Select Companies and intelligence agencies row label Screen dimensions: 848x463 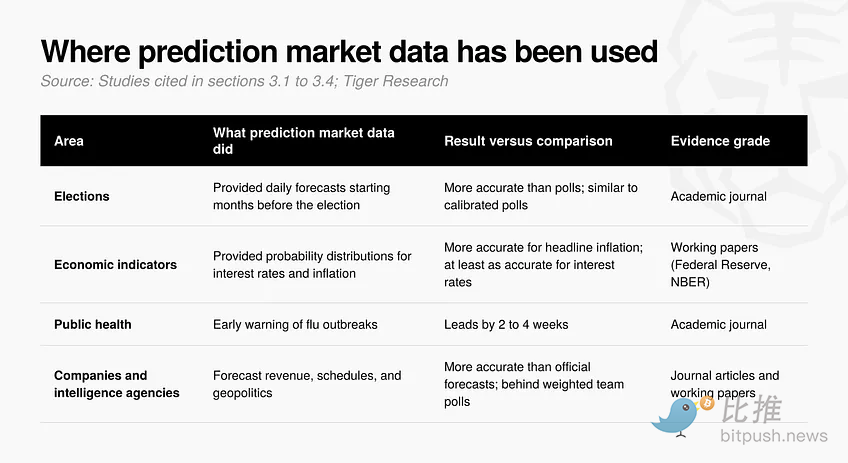pos(116,384)
